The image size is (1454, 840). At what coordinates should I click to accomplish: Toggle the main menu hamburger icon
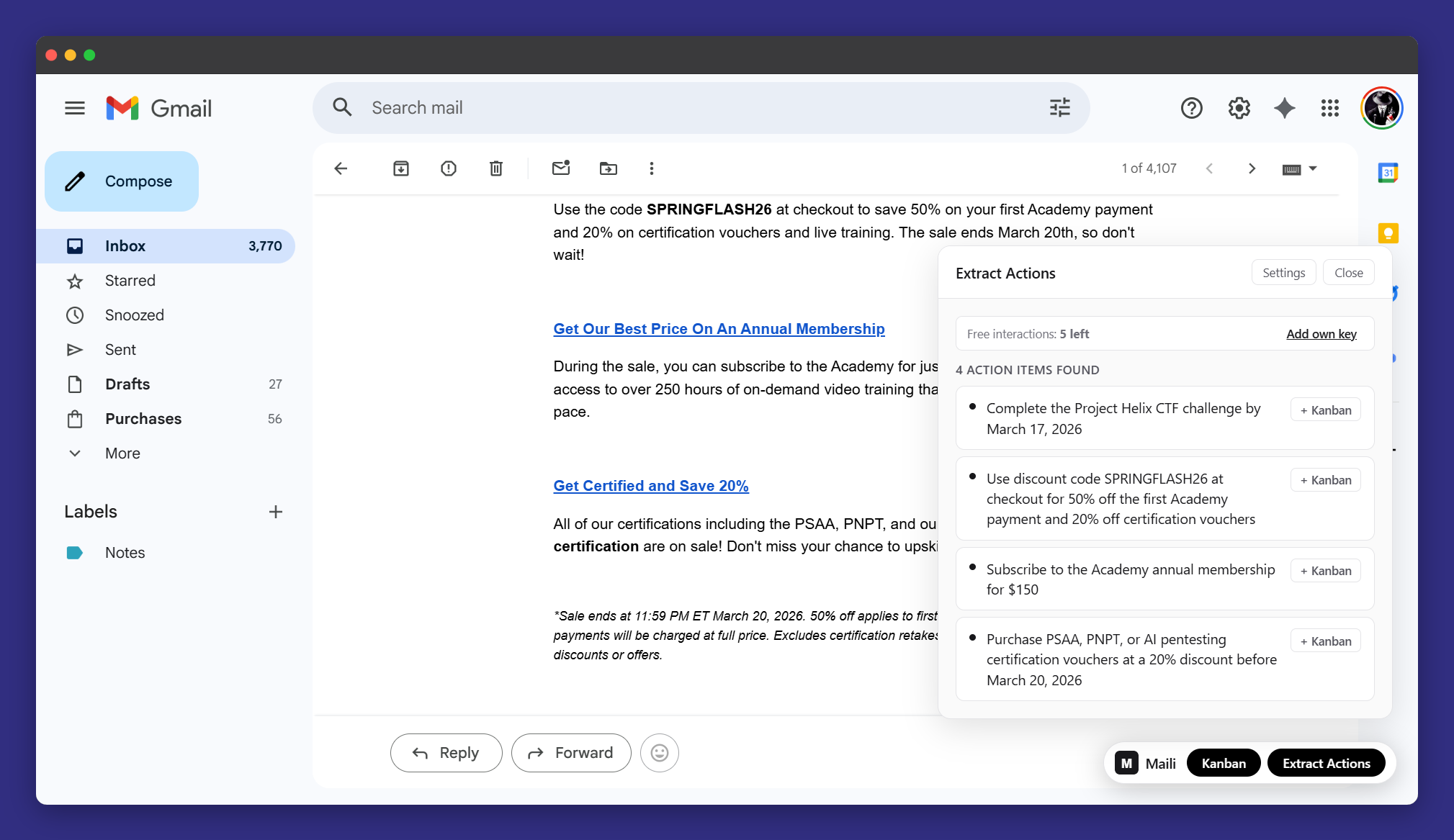[75, 108]
